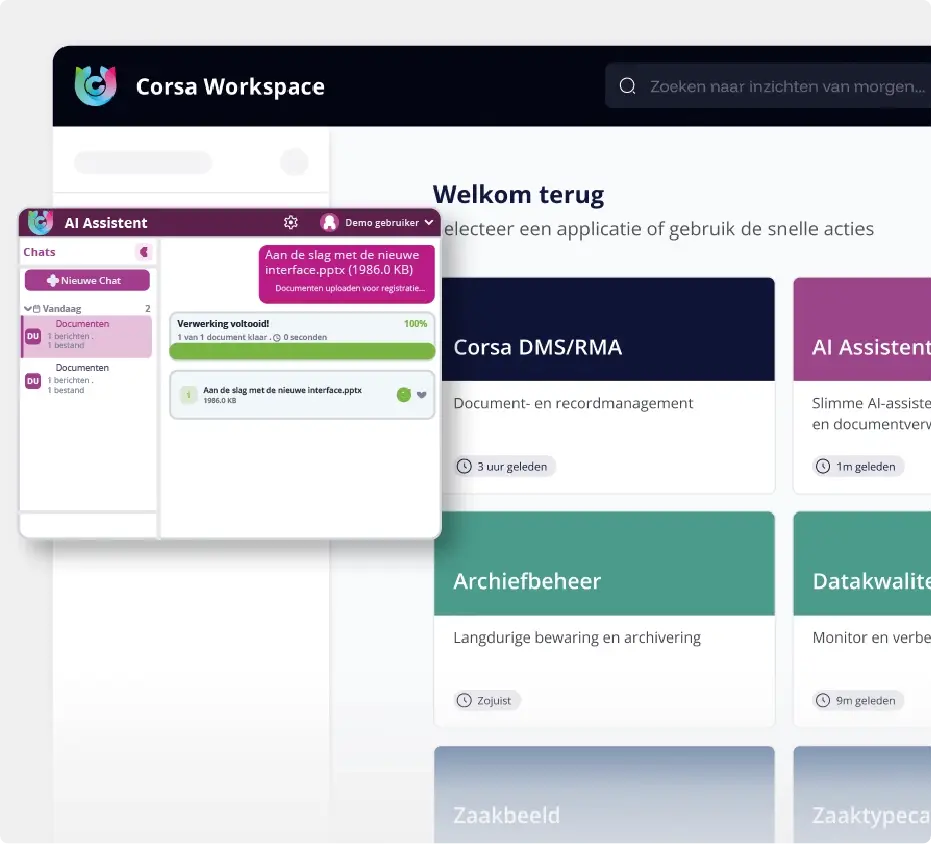
Task: Click the 'Welkom terug' heading
Action: (x=518, y=194)
